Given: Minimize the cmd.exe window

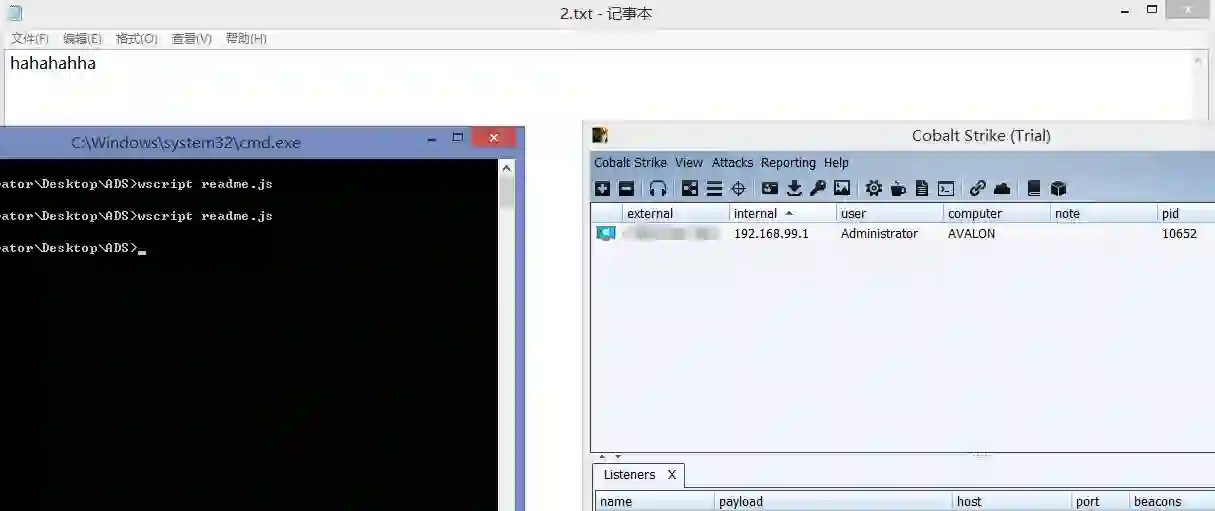Looking at the screenshot, I should coord(432,139).
